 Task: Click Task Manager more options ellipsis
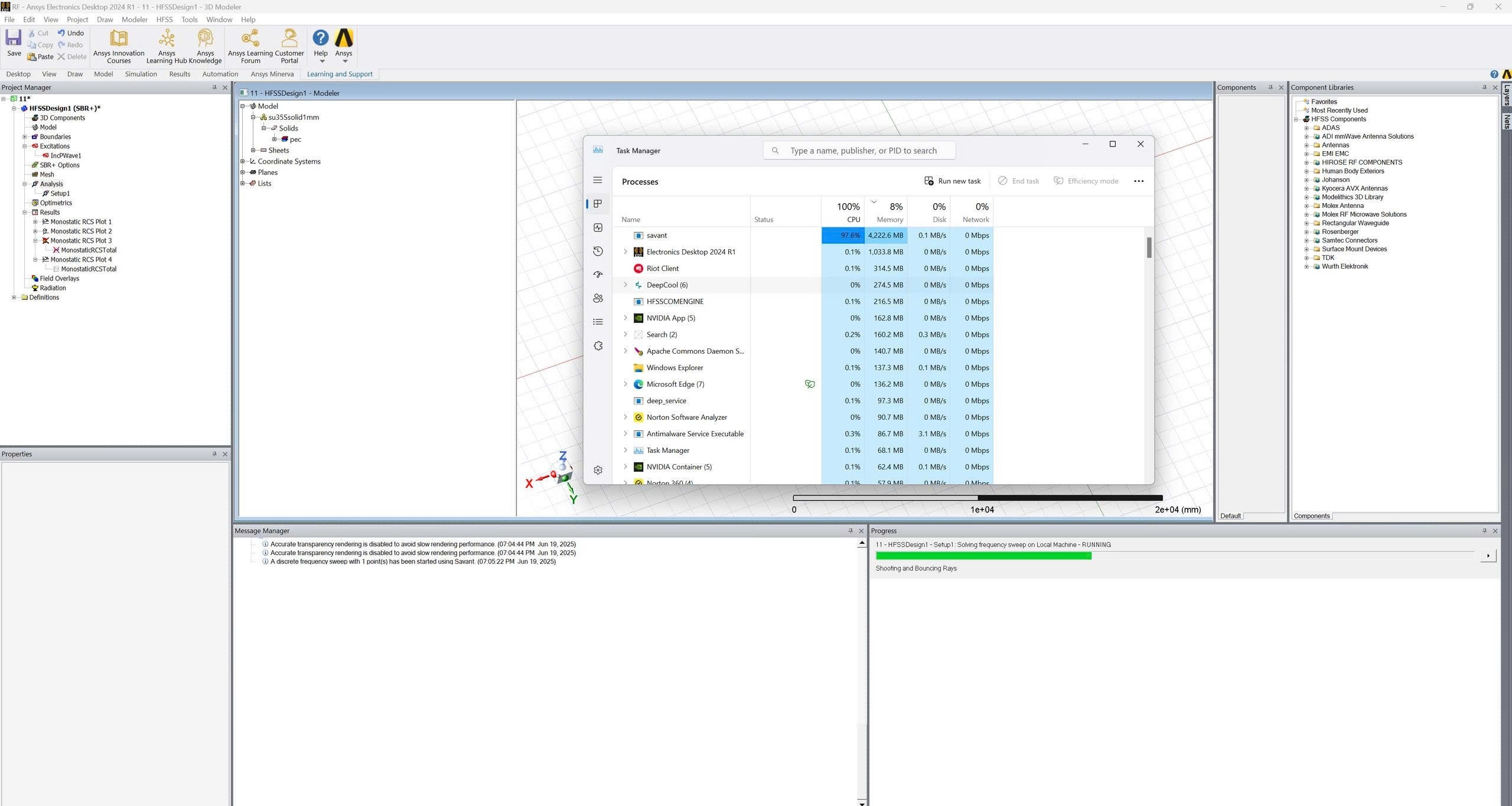click(x=1139, y=181)
